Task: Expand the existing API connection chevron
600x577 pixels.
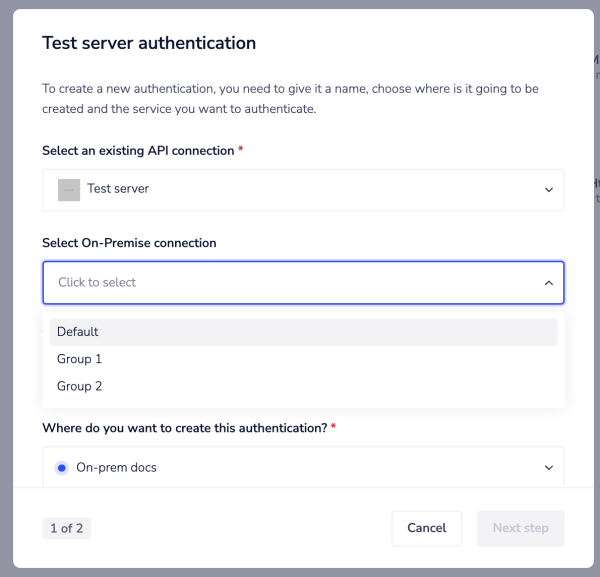Action: 548,190
